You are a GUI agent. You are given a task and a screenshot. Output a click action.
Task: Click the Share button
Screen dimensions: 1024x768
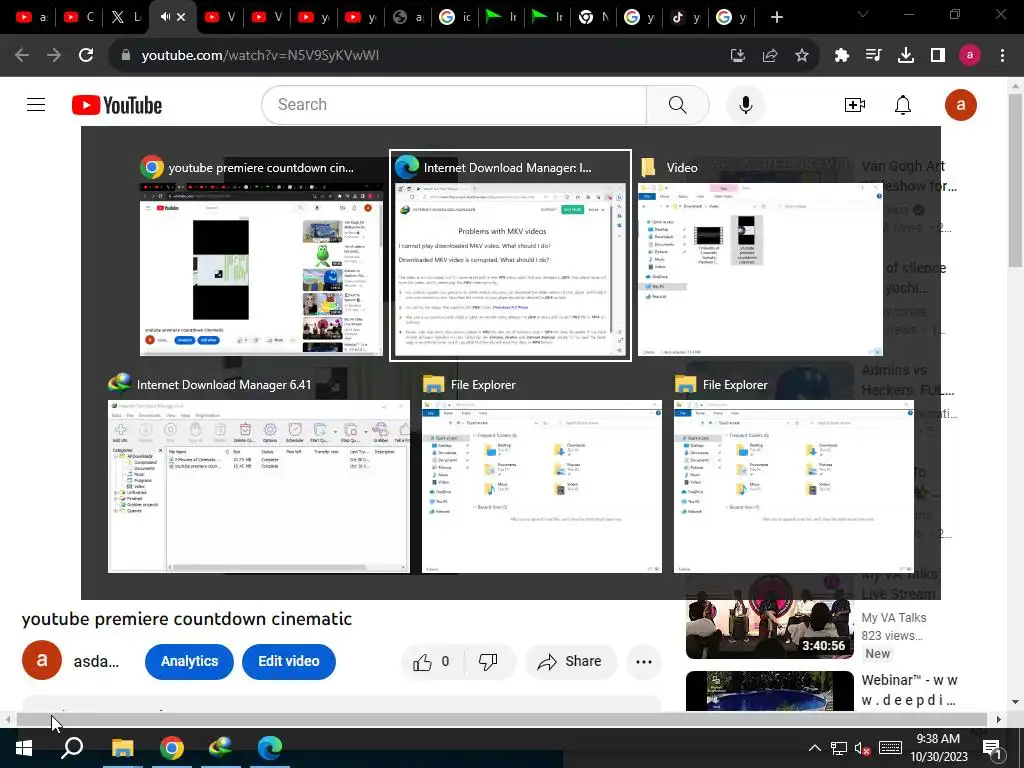(x=571, y=662)
